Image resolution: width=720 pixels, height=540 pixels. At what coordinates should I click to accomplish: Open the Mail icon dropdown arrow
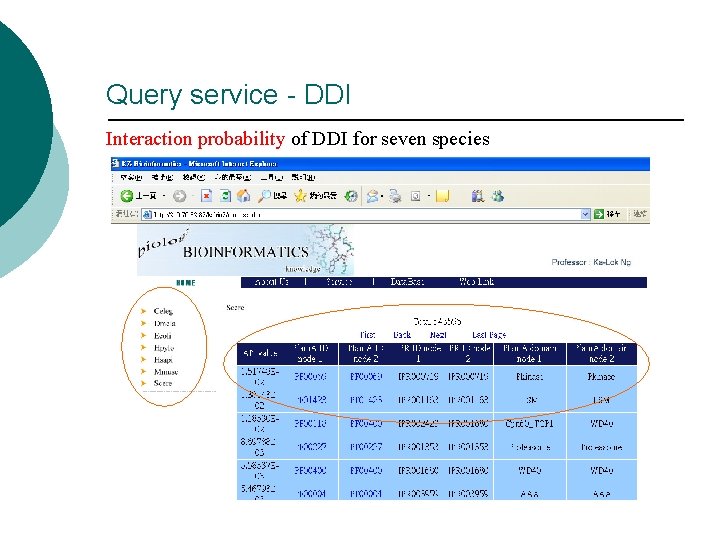tap(382, 197)
